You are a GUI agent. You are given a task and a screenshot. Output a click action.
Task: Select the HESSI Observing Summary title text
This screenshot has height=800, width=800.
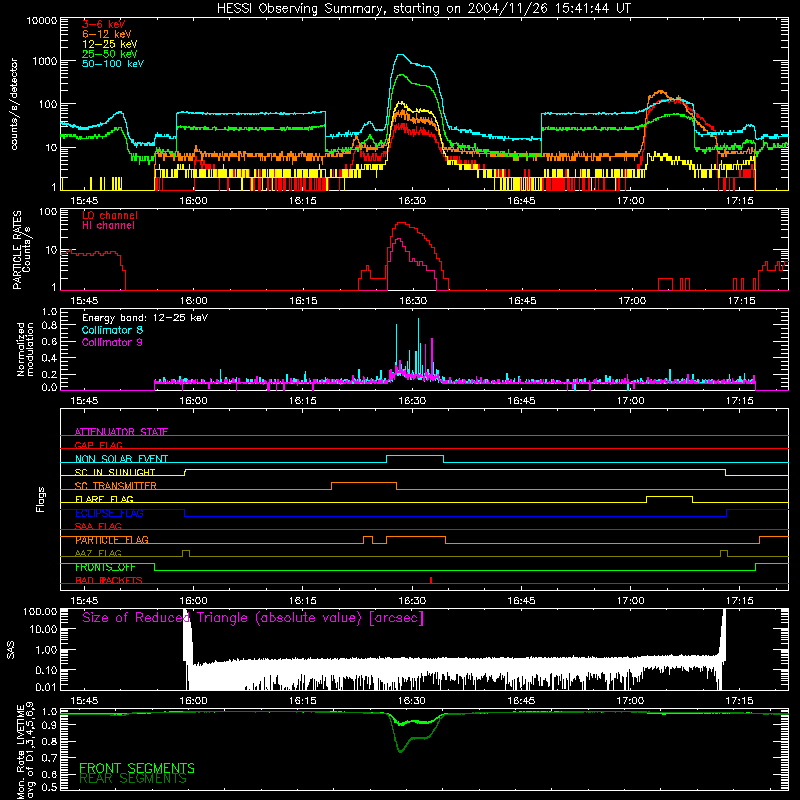coord(423,8)
